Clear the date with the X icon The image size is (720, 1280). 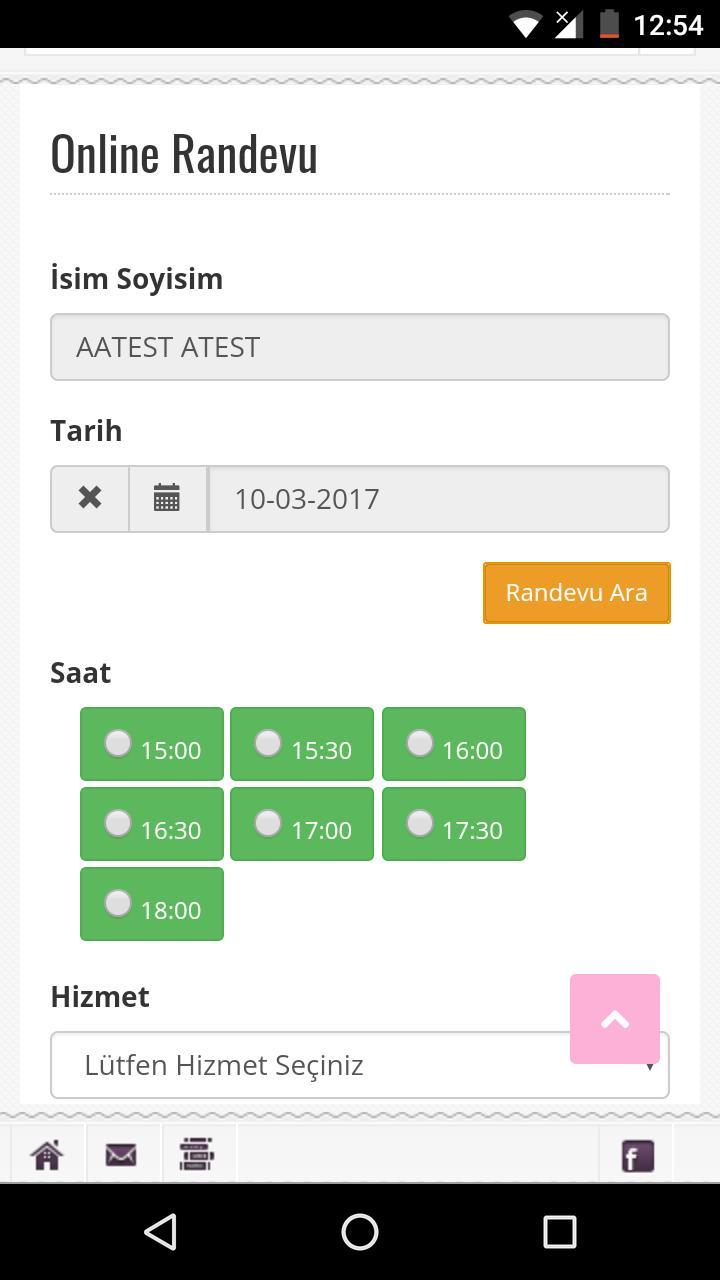(x=90, y=498)
